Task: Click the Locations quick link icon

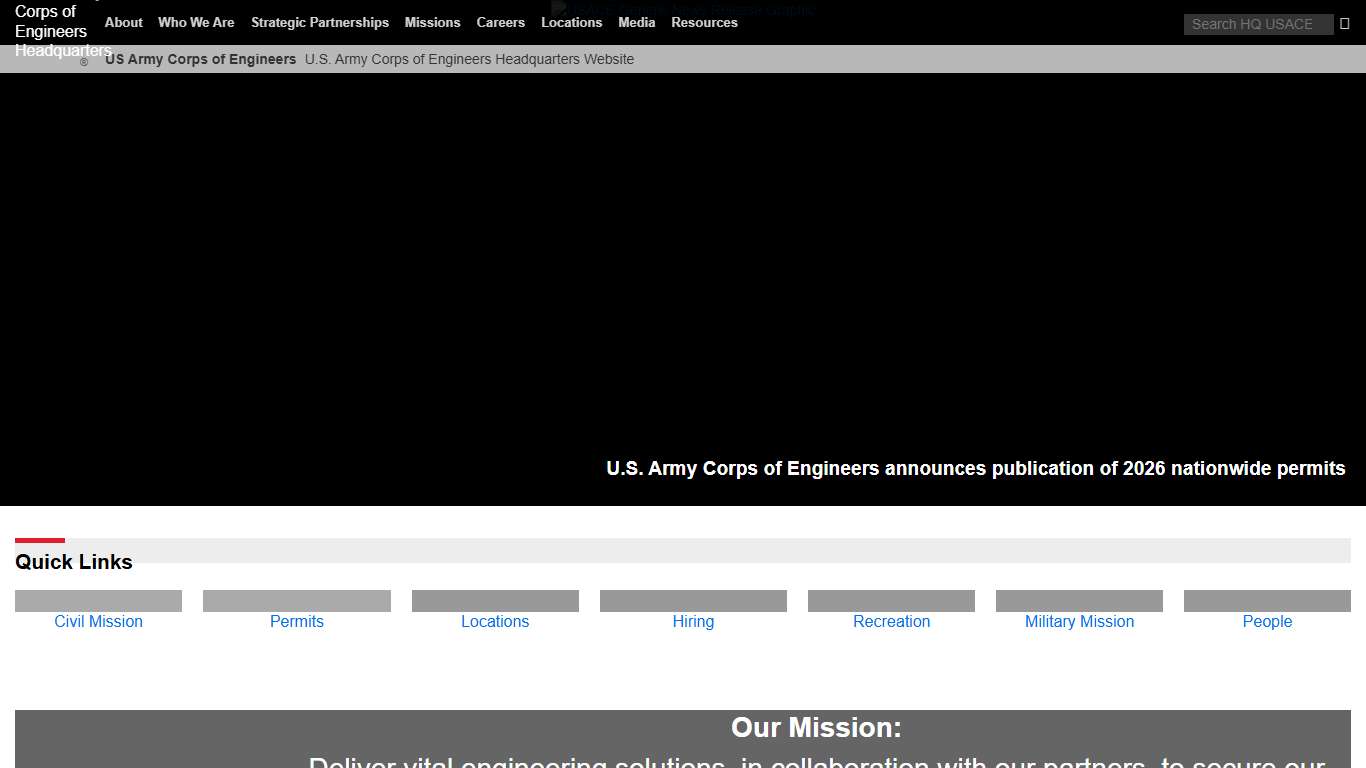Action: (494, 600)
